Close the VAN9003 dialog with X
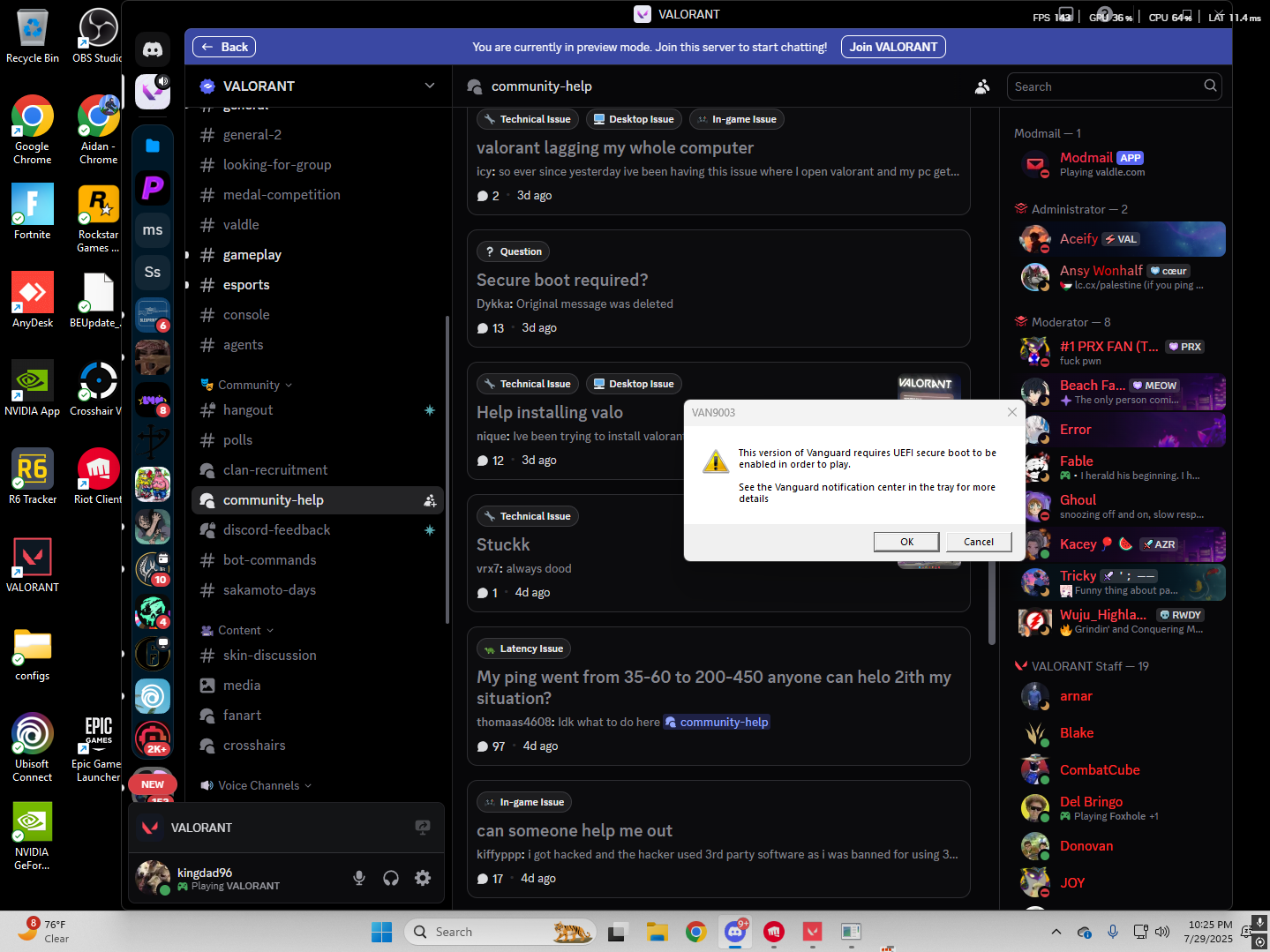Viewport: 1270px width, 952px height. click(x=1012, y=412)
